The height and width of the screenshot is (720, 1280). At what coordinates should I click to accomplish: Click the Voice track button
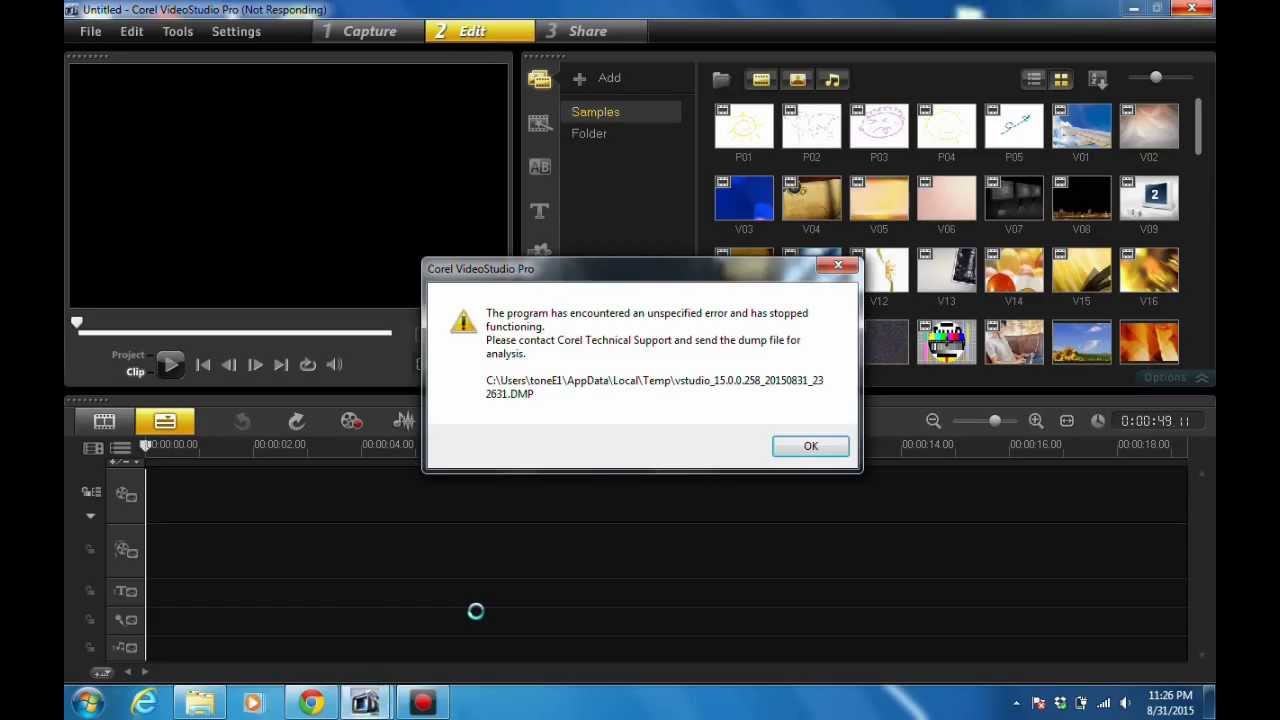click(126, 619)
